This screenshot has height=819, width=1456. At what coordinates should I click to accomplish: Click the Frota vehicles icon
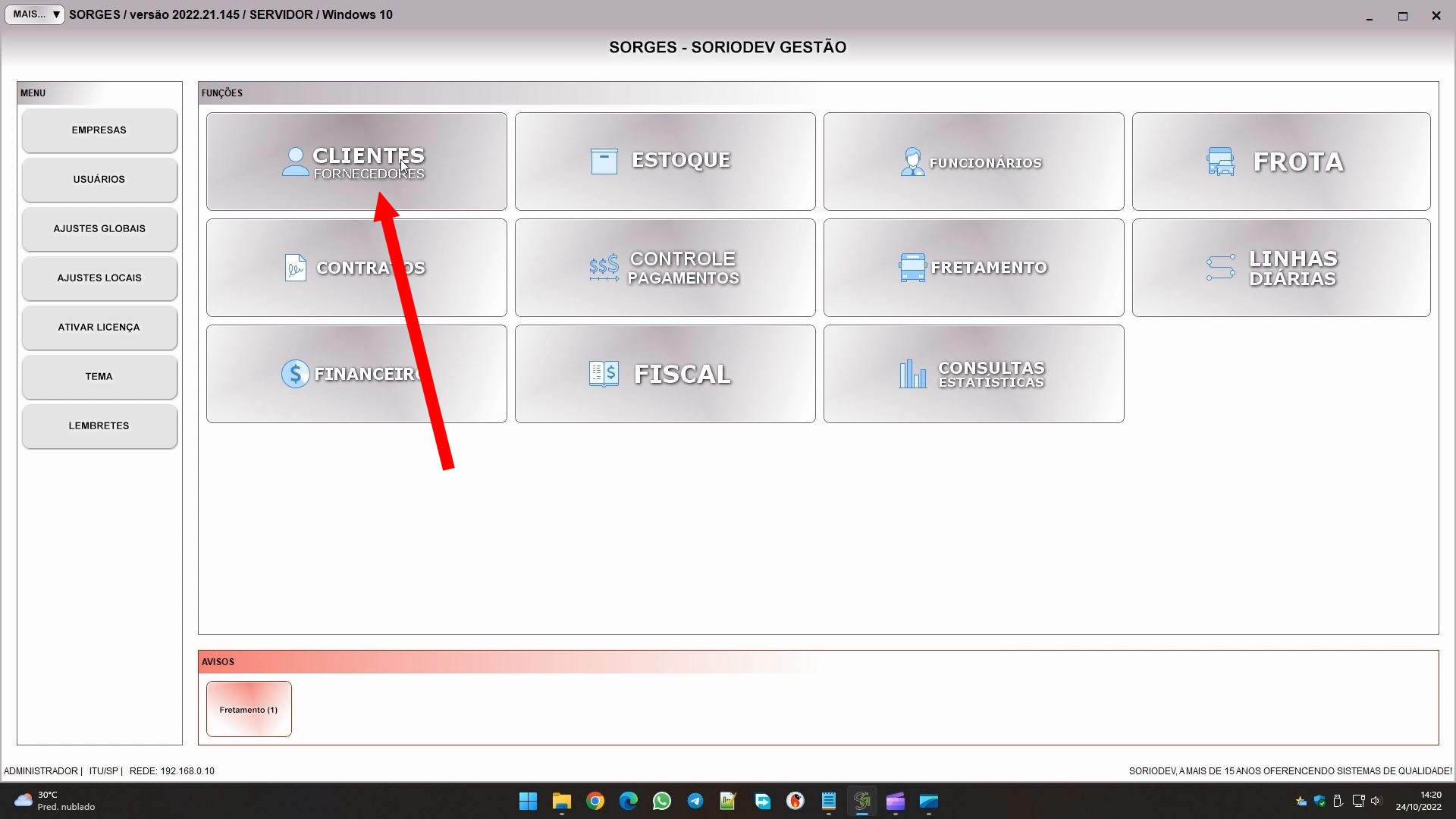pyautogui.click(x=1221, y=162)
